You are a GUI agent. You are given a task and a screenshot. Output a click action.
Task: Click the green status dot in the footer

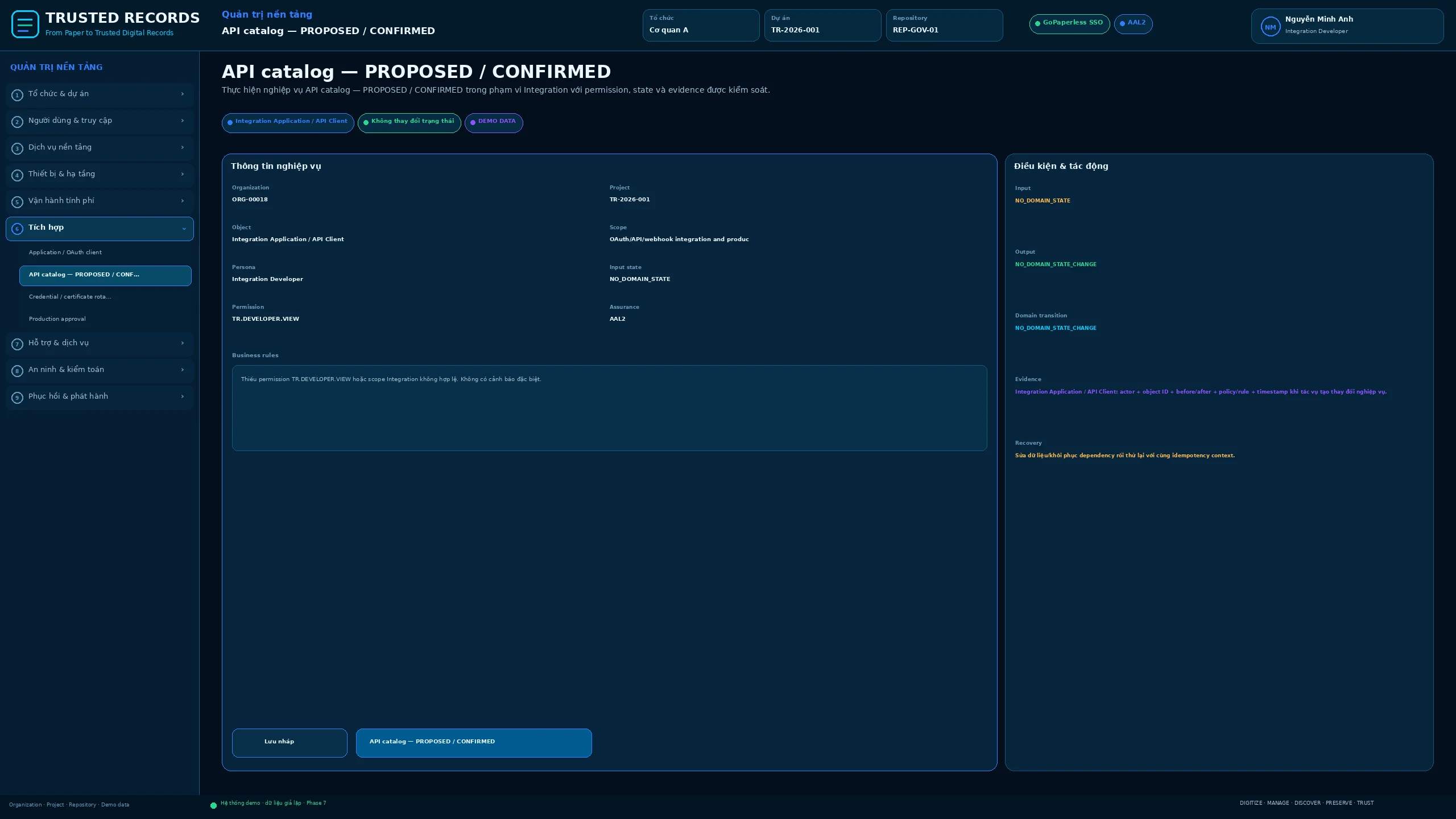pos(213,805)
